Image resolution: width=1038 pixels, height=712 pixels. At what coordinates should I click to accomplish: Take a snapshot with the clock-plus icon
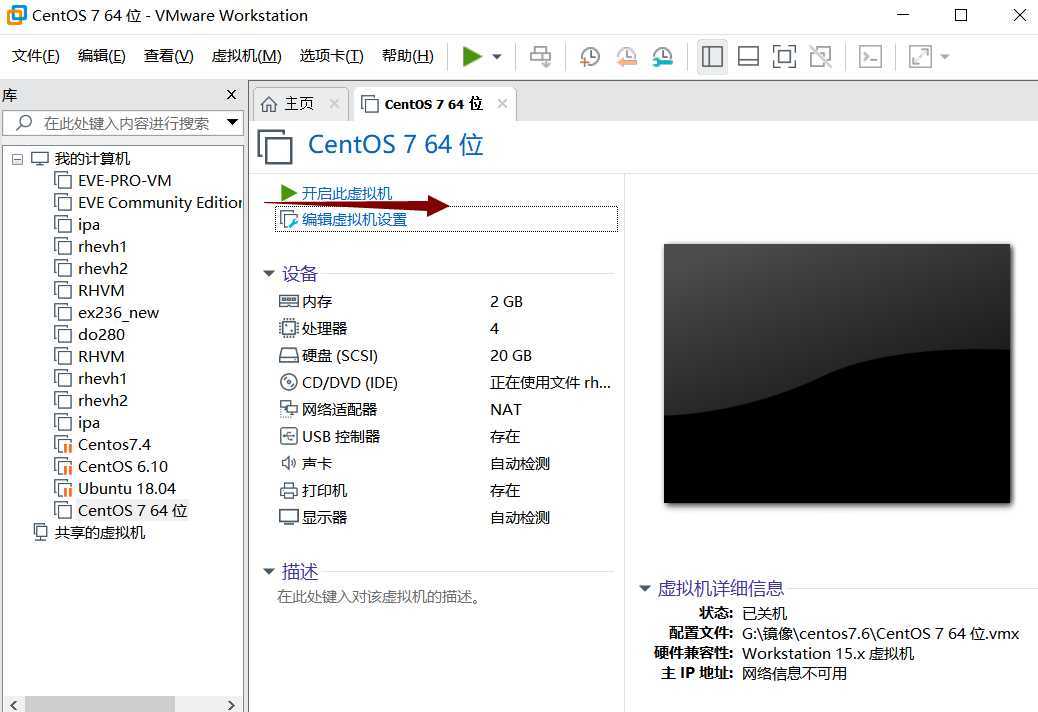pyautogui.click(x=589, y=56)
